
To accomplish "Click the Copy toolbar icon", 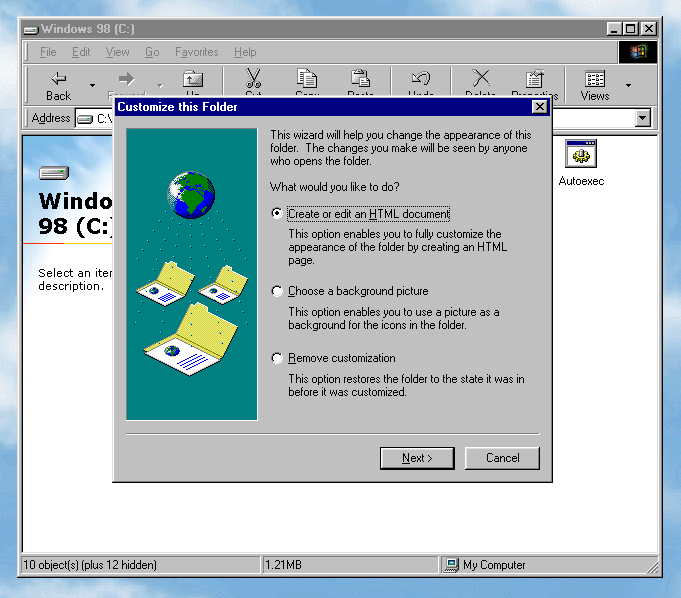I will pyautogui.click(x=307, y=78).
